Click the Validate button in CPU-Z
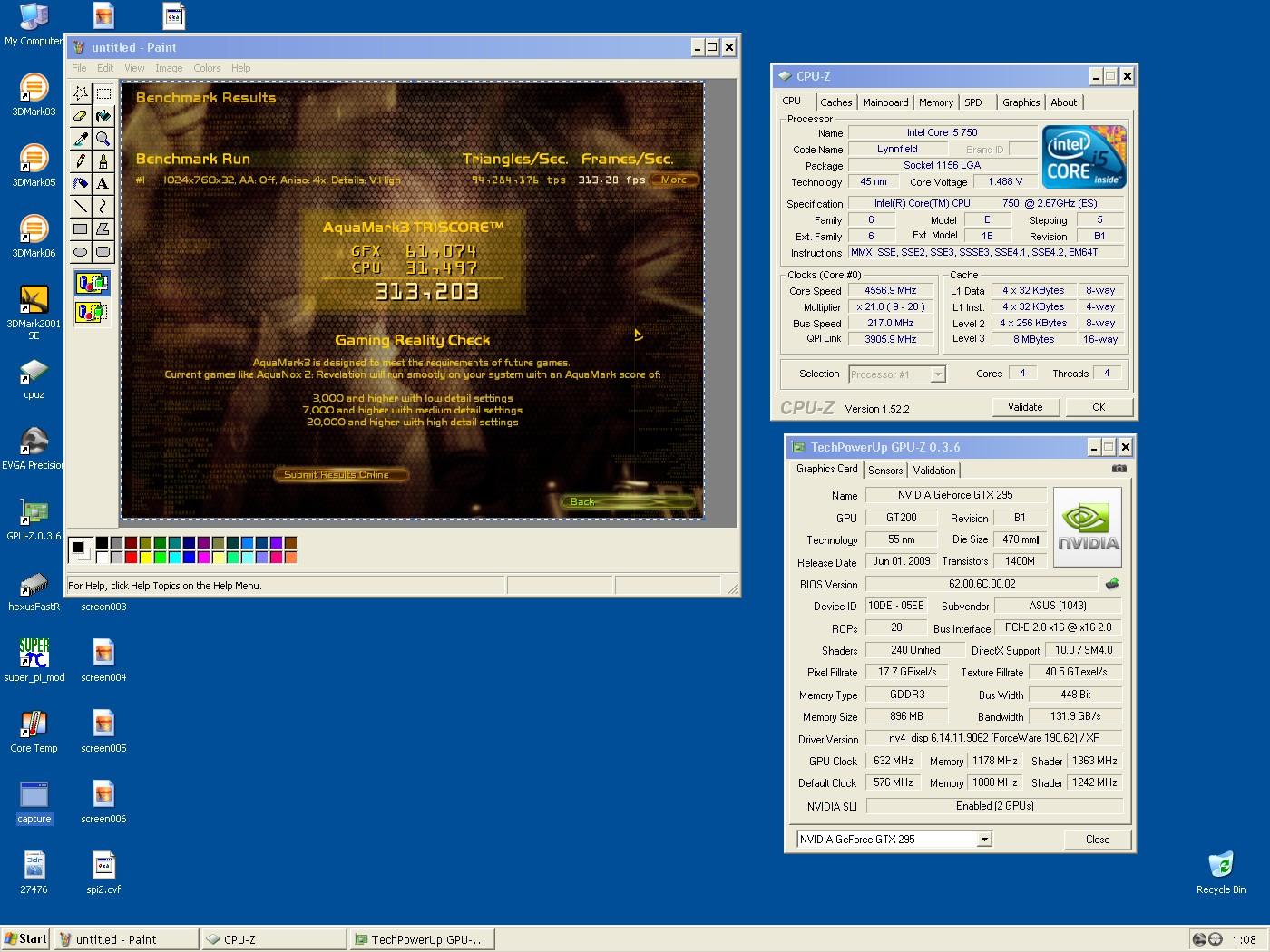The width and height of the screenshot is (1270, 952). (1025, 407)
